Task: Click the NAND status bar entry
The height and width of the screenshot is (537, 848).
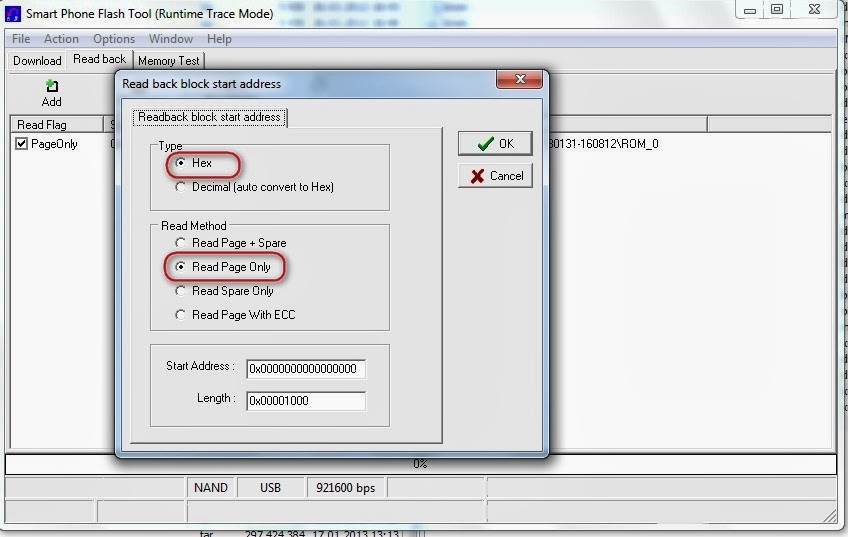Action: click(x=211, y=488)
